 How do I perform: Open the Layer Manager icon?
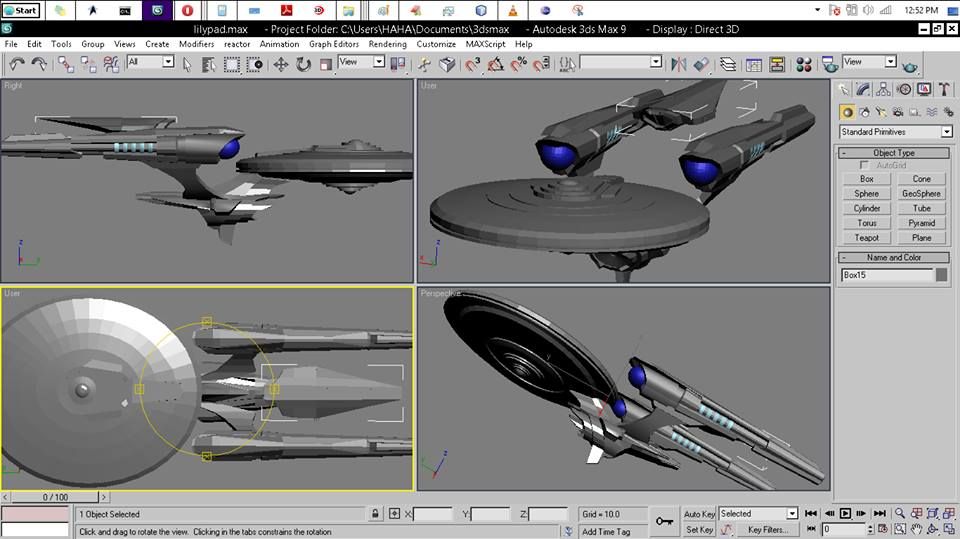coord(727,64)
